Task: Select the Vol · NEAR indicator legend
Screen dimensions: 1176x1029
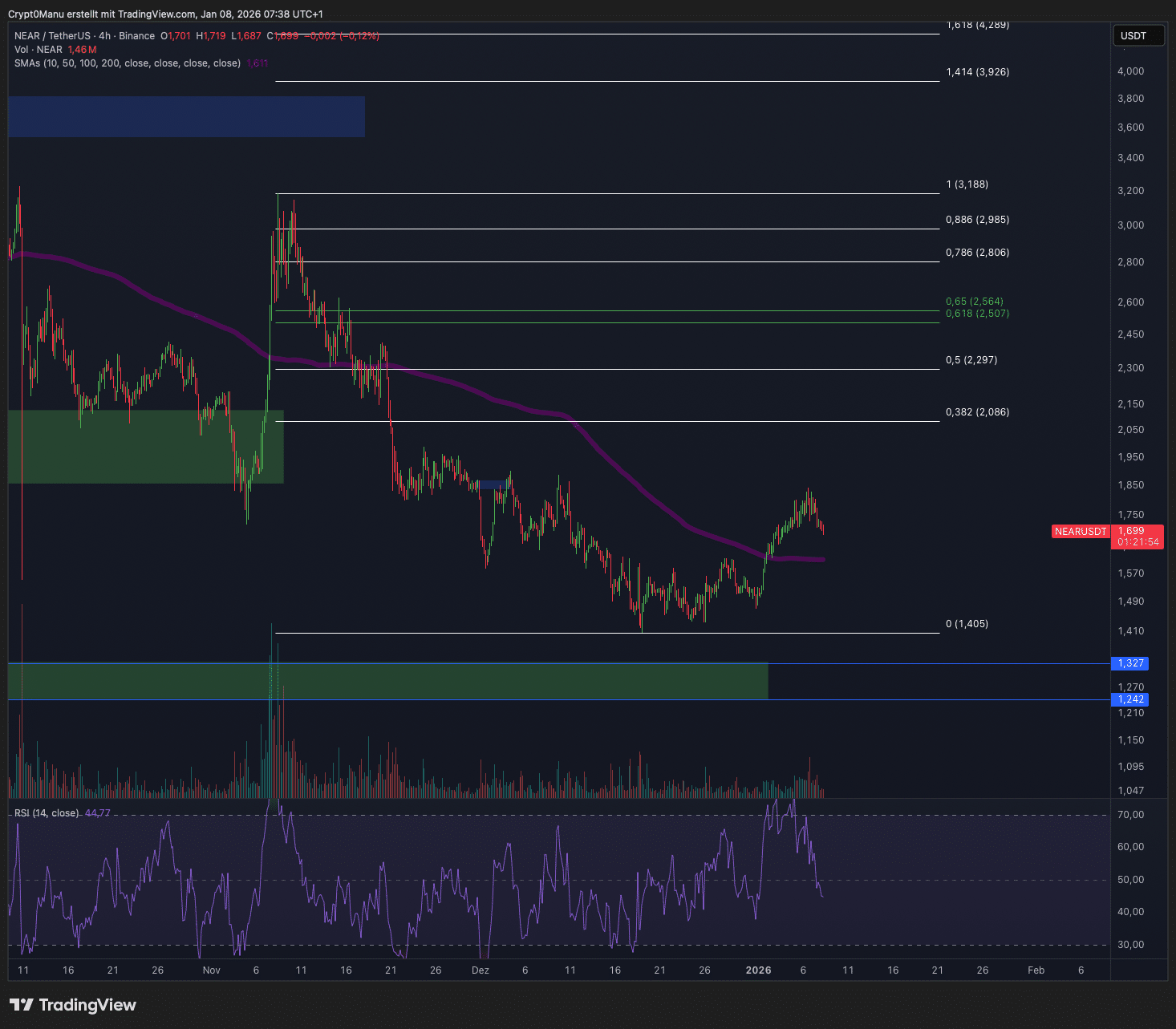Action: click(x=39, y=50)
